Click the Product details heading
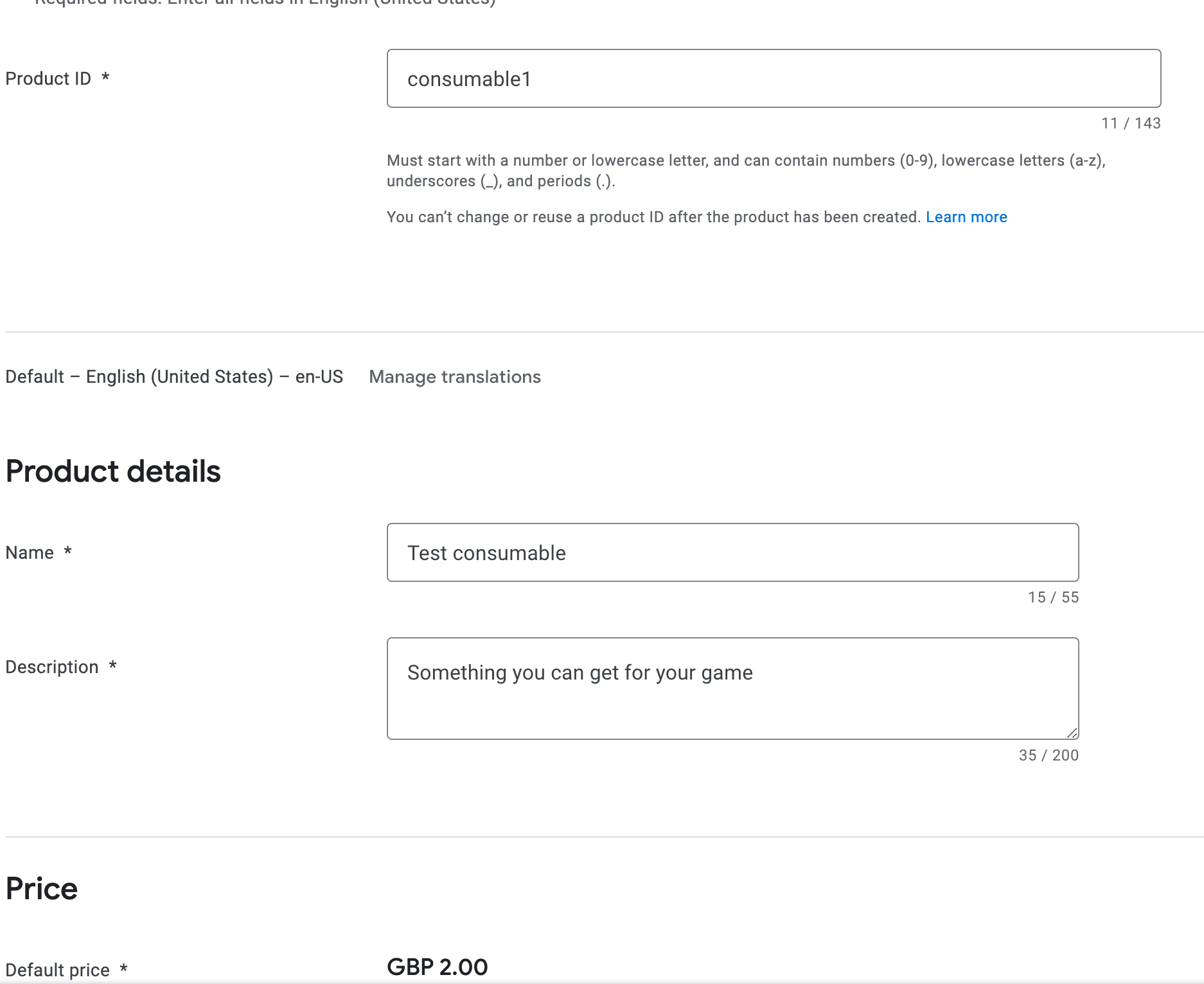 point(113,471)
